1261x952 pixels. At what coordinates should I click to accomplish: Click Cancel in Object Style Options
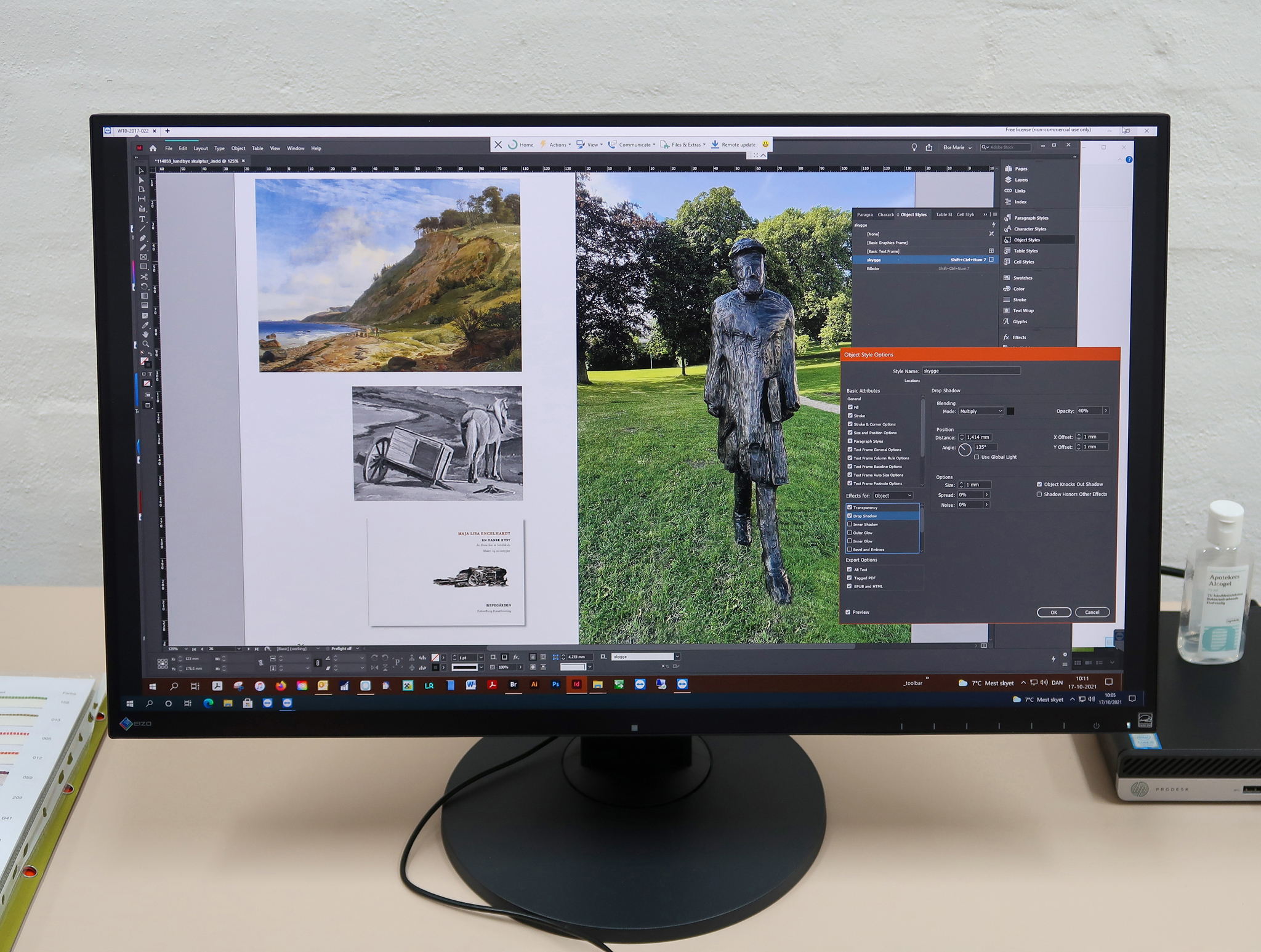click(x=1092, y=612)
